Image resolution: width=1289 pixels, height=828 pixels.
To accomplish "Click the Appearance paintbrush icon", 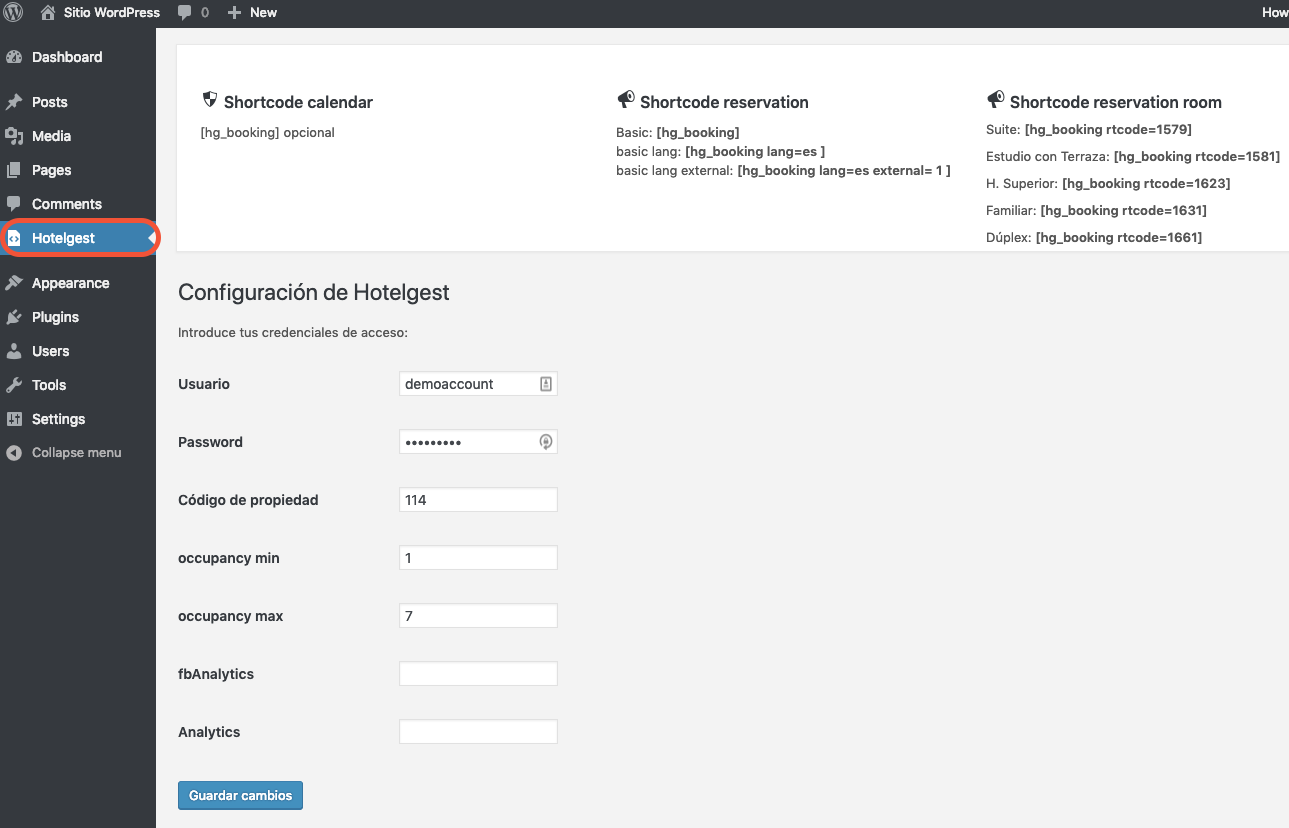I will (14, 283).
